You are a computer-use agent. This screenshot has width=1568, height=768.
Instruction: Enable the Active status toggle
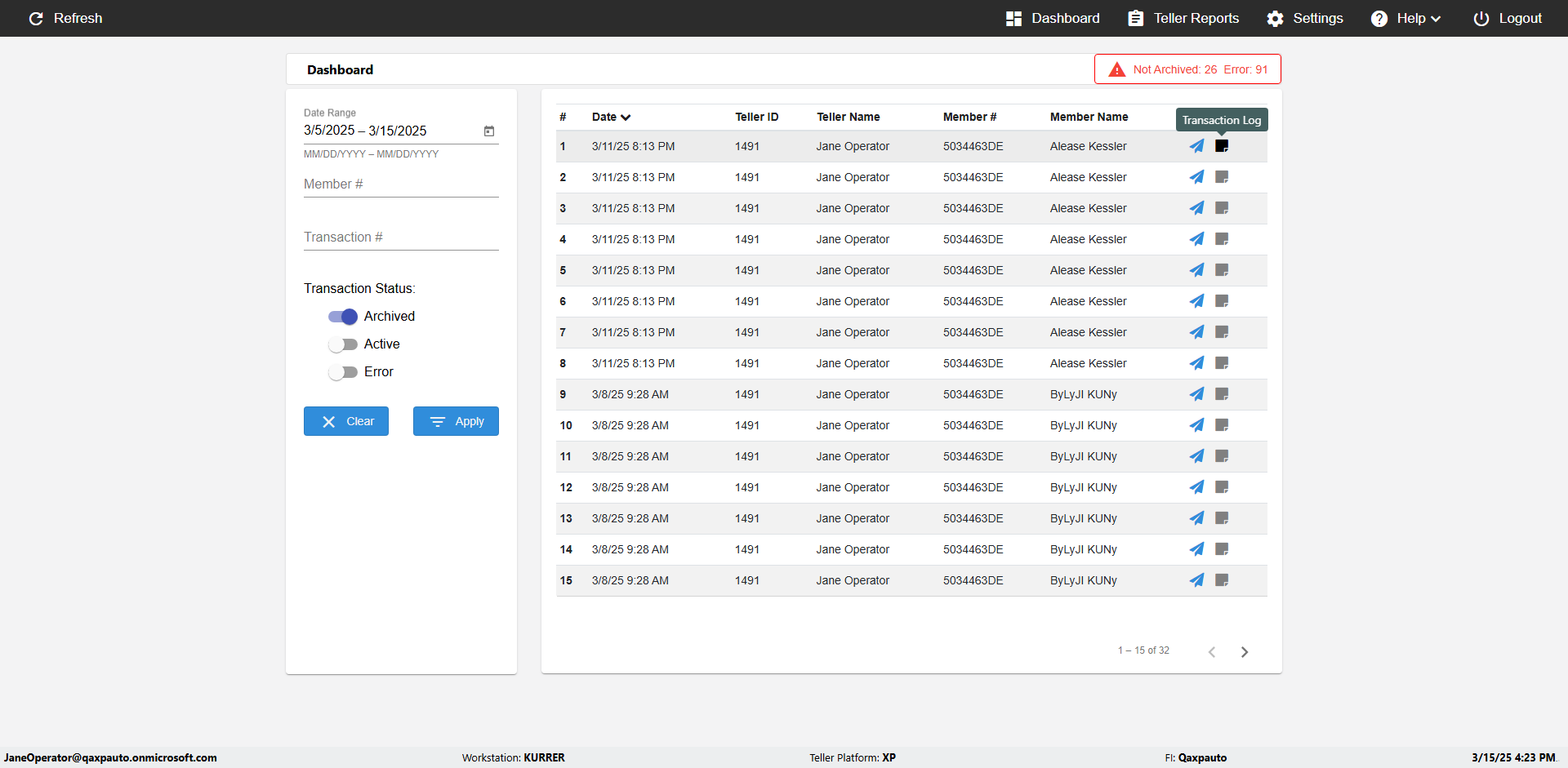tap(343, 344)
